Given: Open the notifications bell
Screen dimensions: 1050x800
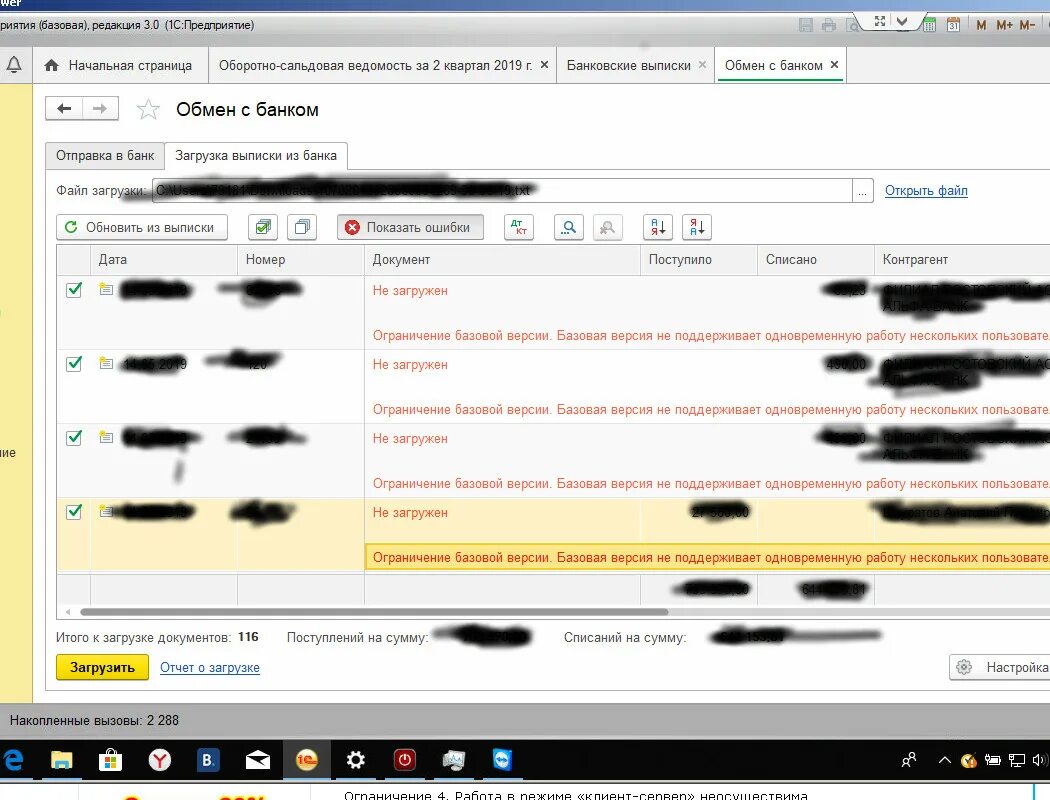Looking at the screenshot, I should [14, 65].
